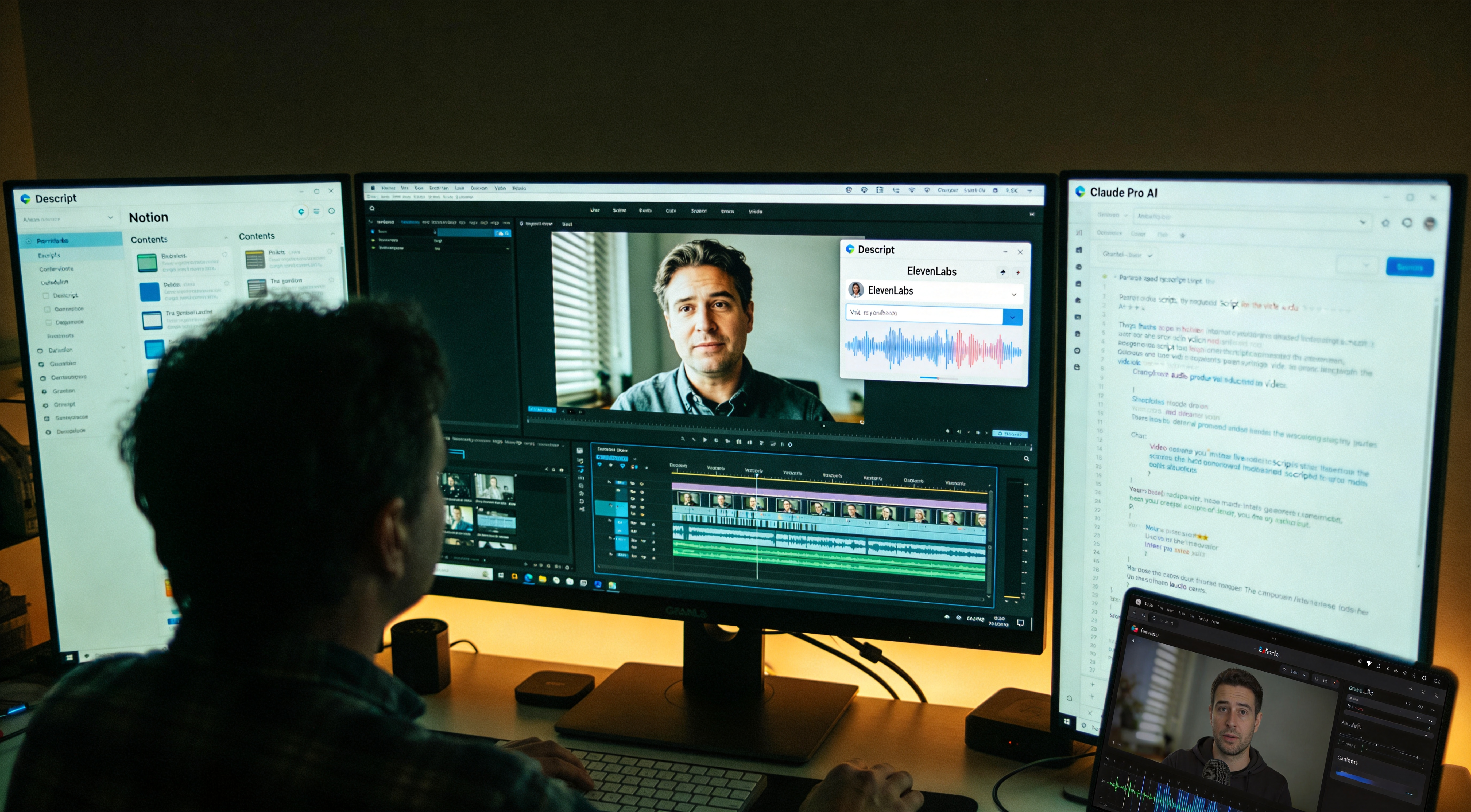Click the diamond marker icon ending the transport controls

coord(790,444)
